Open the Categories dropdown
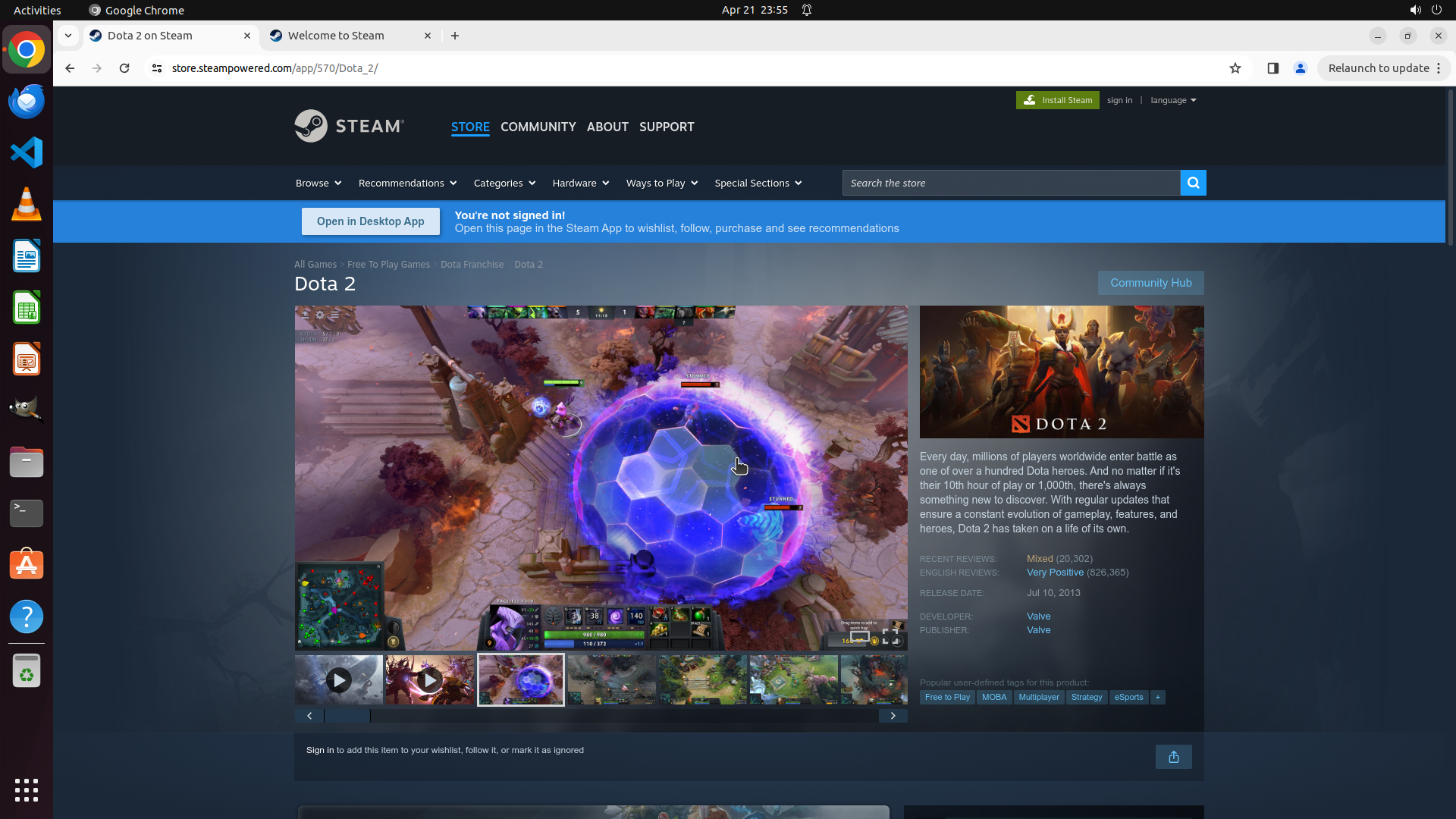Screen dimensions: 1456x819 tap(504, 183)
